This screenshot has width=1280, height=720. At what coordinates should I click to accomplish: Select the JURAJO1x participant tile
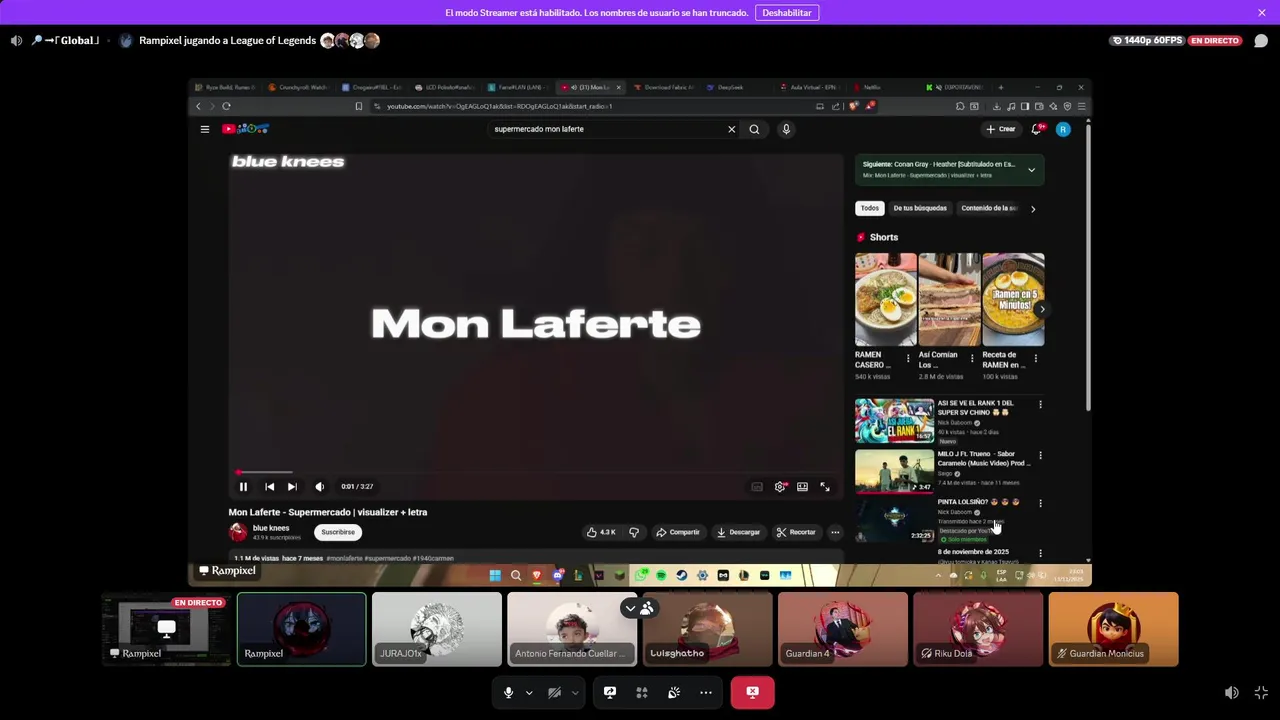point(437,629)
